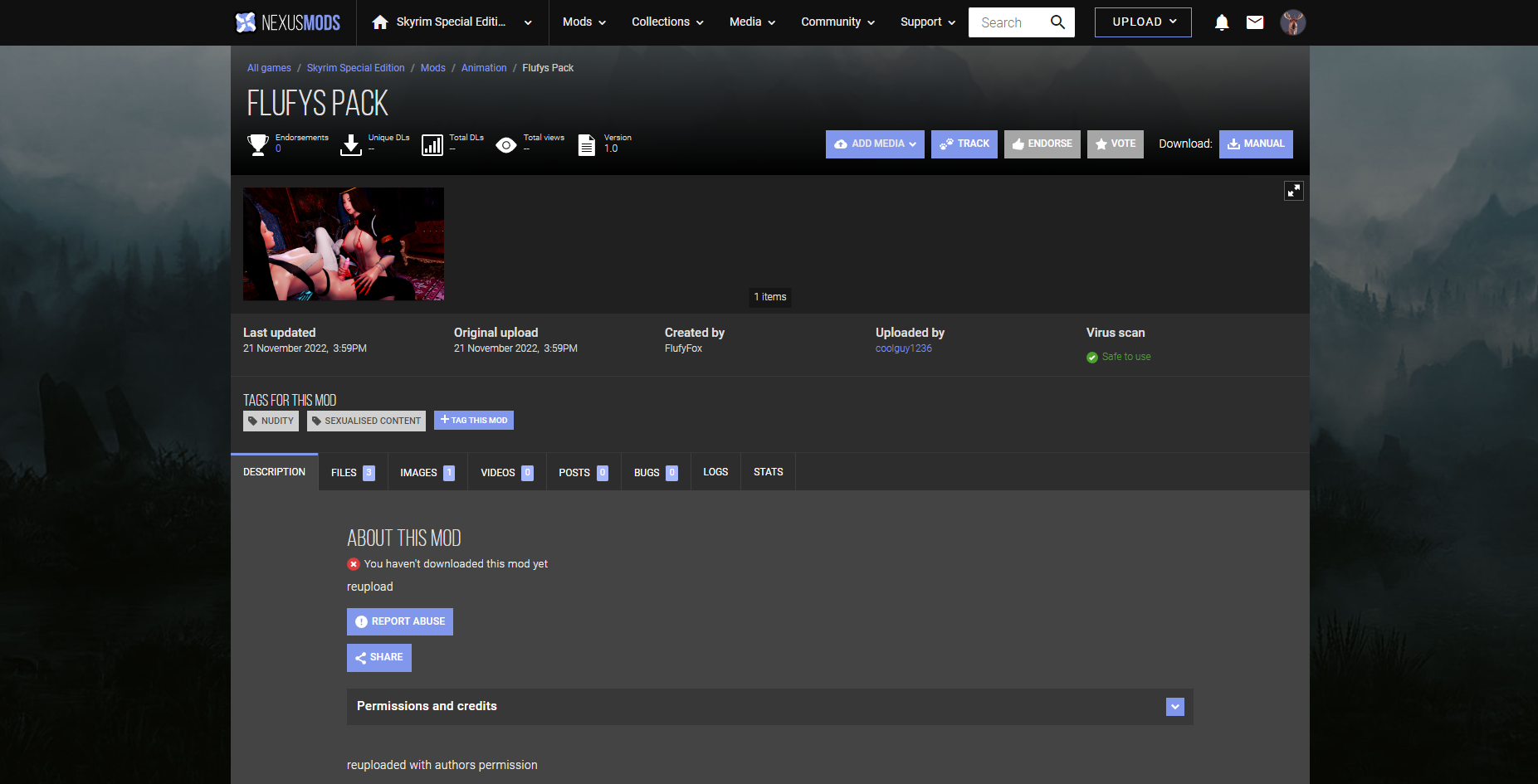This screenshot has height=784, width=1538.
Task: Switch to the Images tab
Action: click(x=427, y=472)
